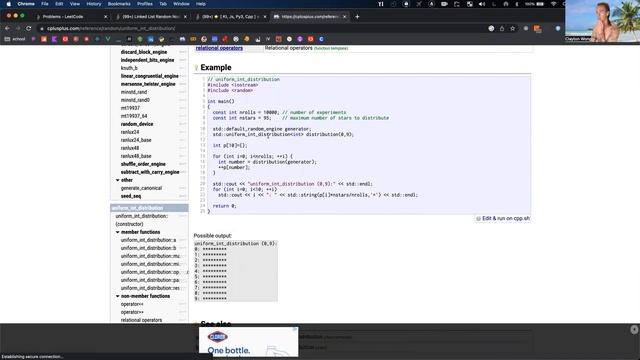The width and height of the screenshot is (640, 360).
Task: Open the independent_bits_engine sidebar link
Action: coord(147,60)
